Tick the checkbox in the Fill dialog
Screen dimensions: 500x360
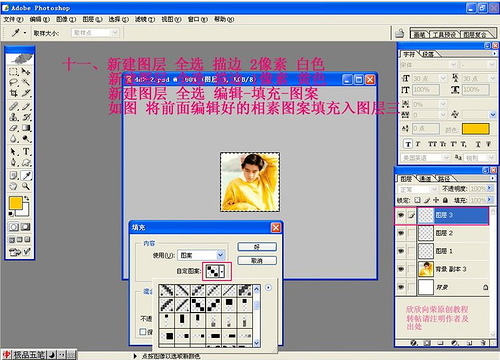tap(143, 332)
